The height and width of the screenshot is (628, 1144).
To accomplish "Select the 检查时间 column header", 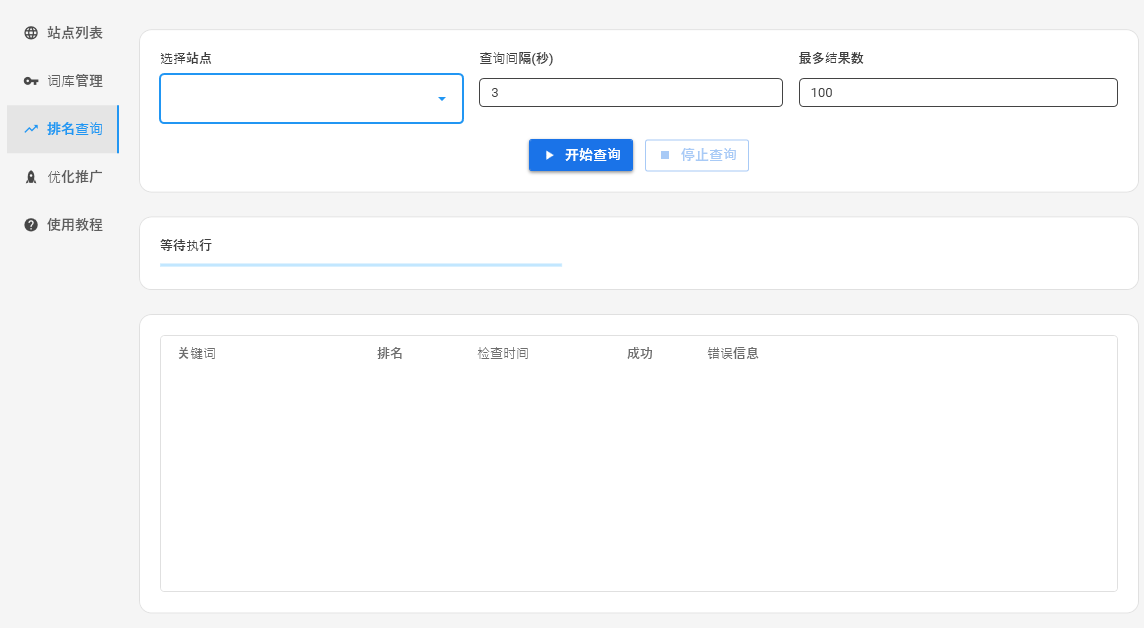I will tap(503, 354).
